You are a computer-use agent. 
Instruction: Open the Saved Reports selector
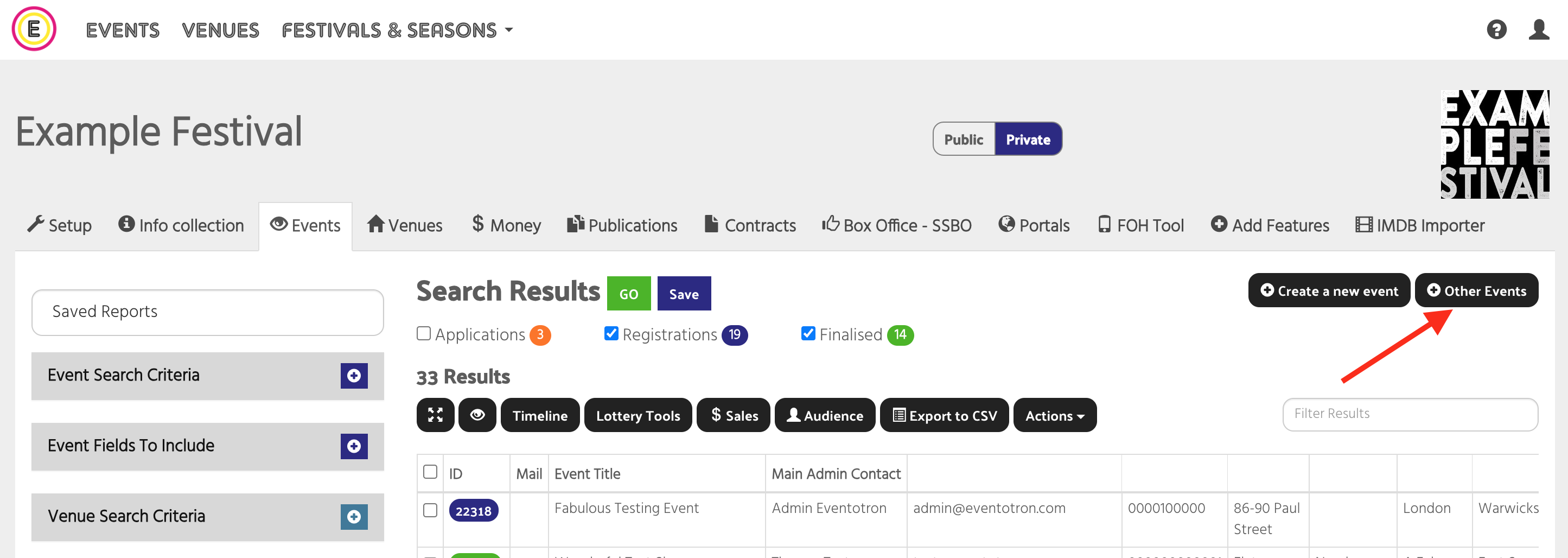click(x=208, y=312)
